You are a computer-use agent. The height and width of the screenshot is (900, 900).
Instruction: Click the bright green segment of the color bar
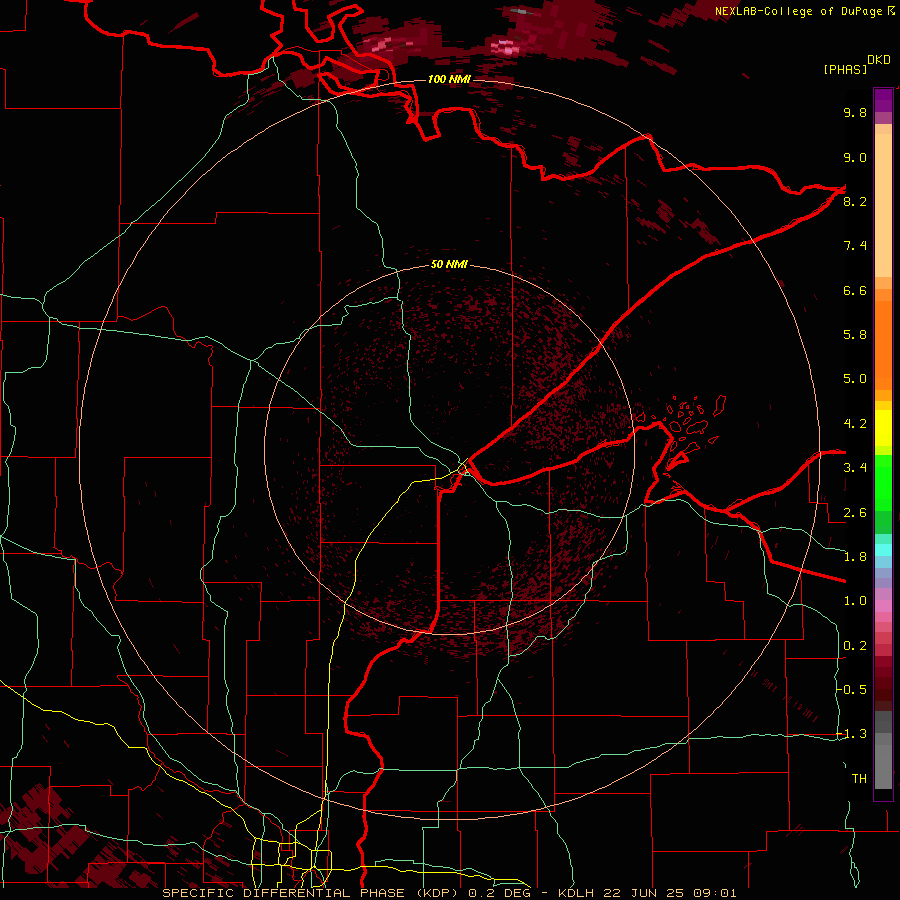883,482
